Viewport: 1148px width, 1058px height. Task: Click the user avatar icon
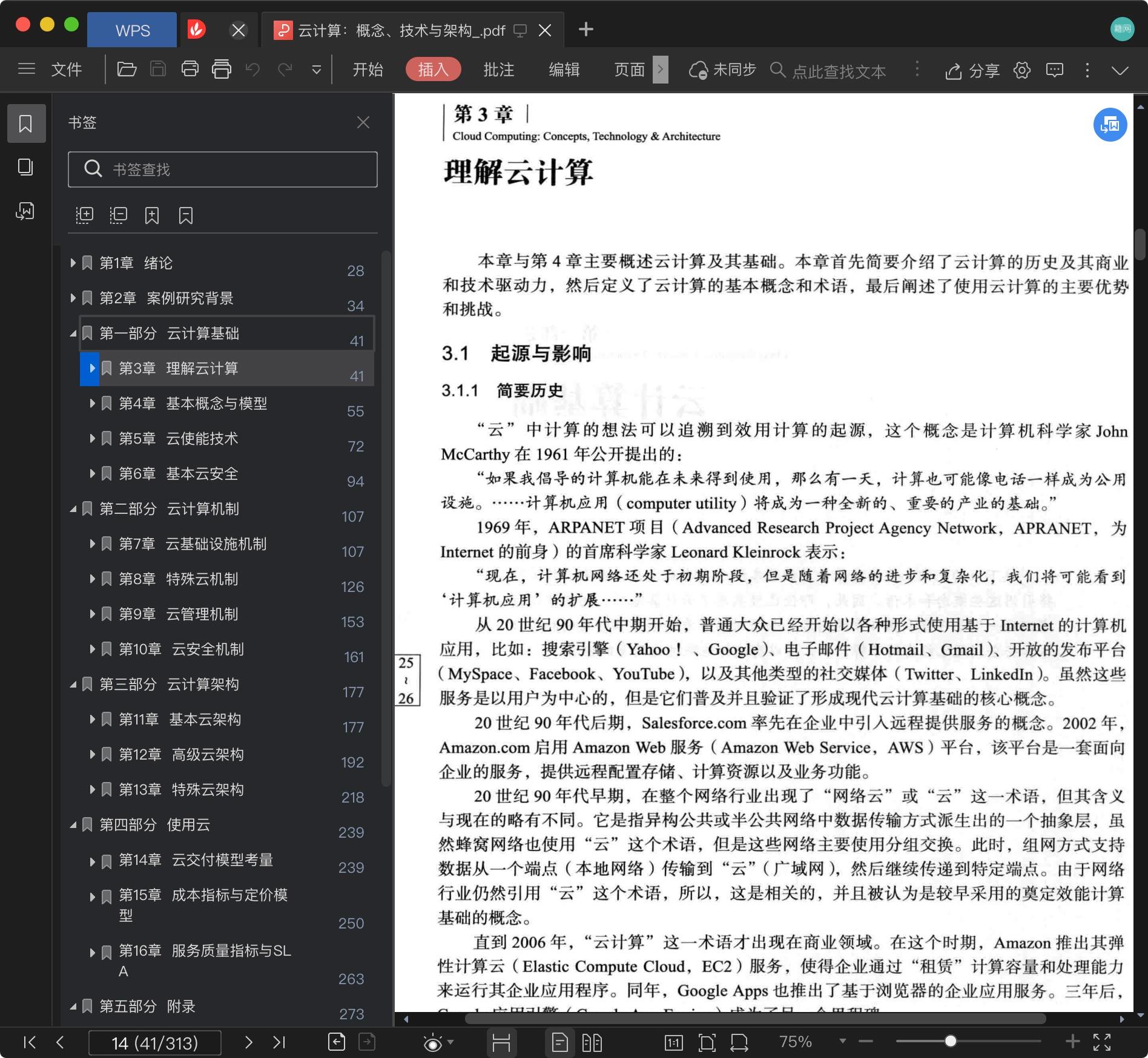tap(1122, 29)
